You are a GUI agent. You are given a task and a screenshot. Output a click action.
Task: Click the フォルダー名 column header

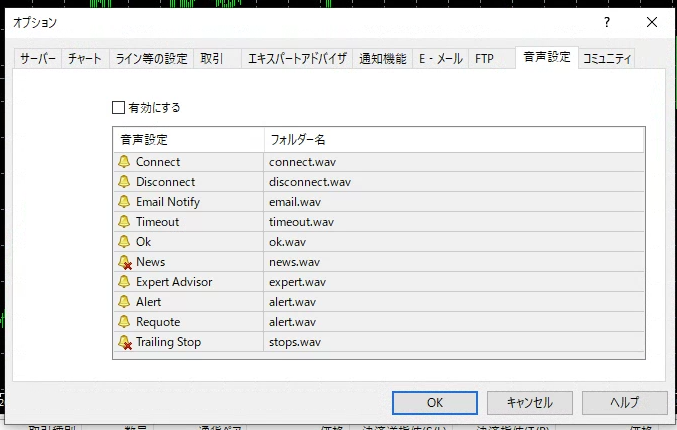pos(454,140)
